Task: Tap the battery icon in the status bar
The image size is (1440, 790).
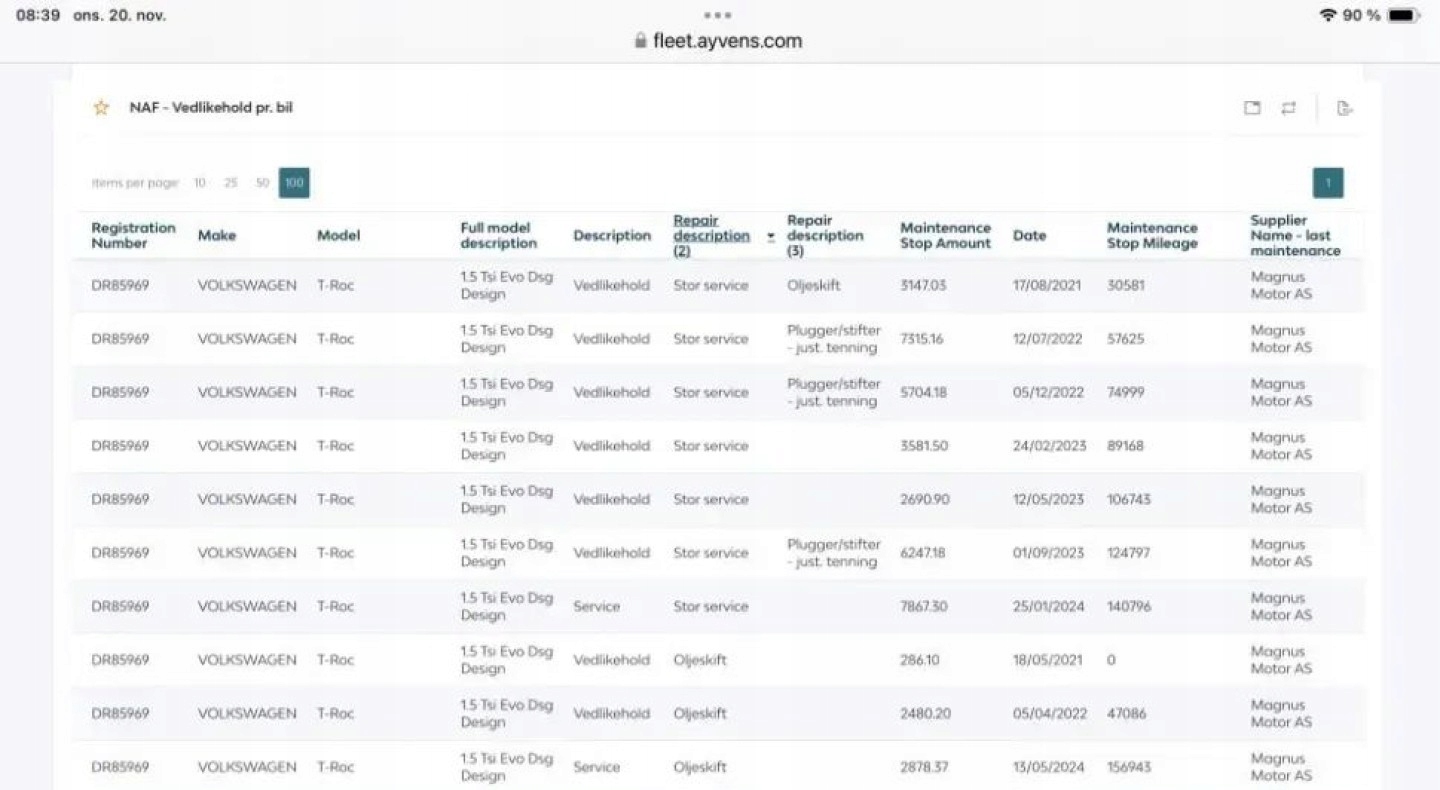Action: [1404, 15]
